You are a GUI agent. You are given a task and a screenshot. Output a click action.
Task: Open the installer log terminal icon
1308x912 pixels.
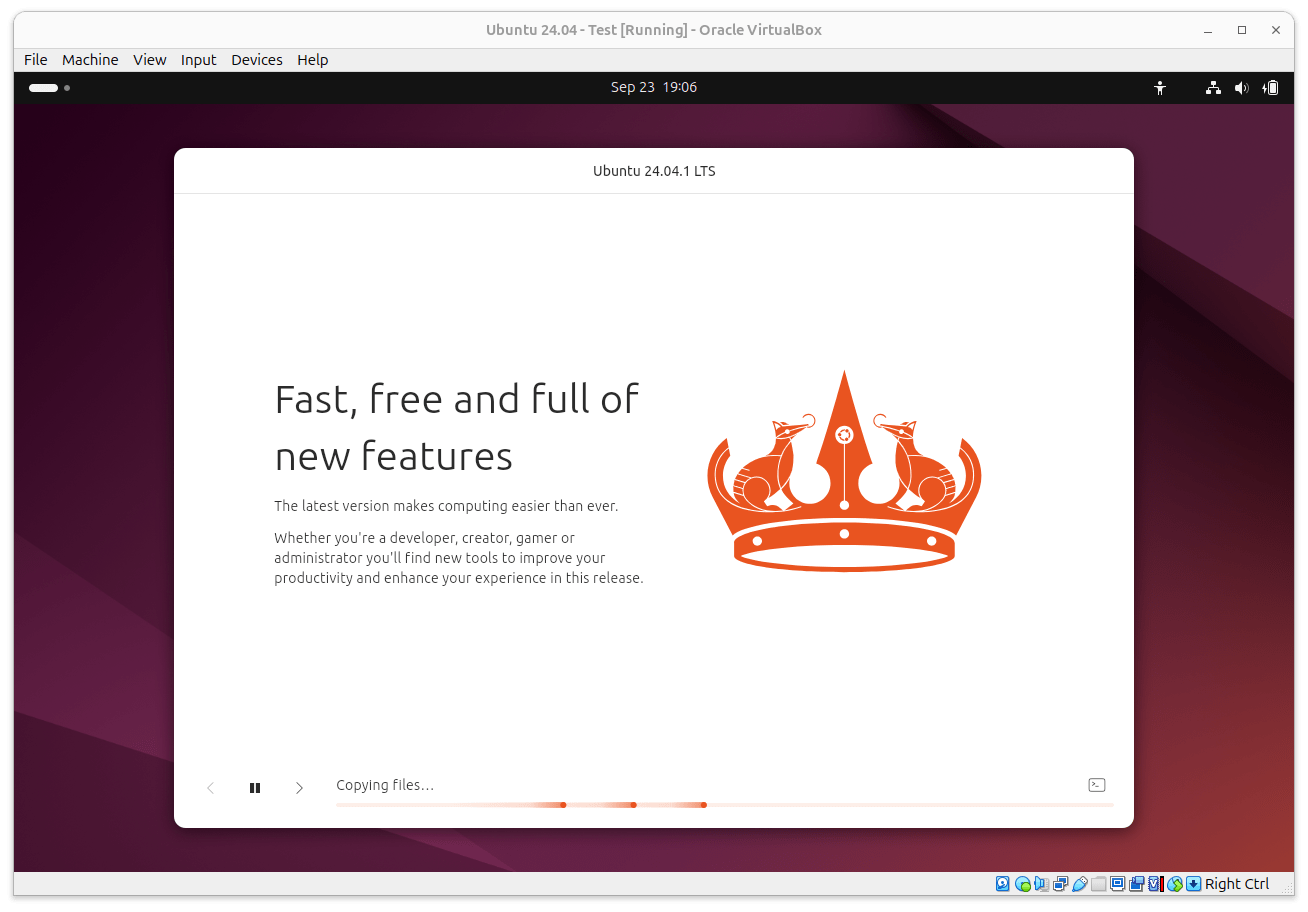(1097, 785)
